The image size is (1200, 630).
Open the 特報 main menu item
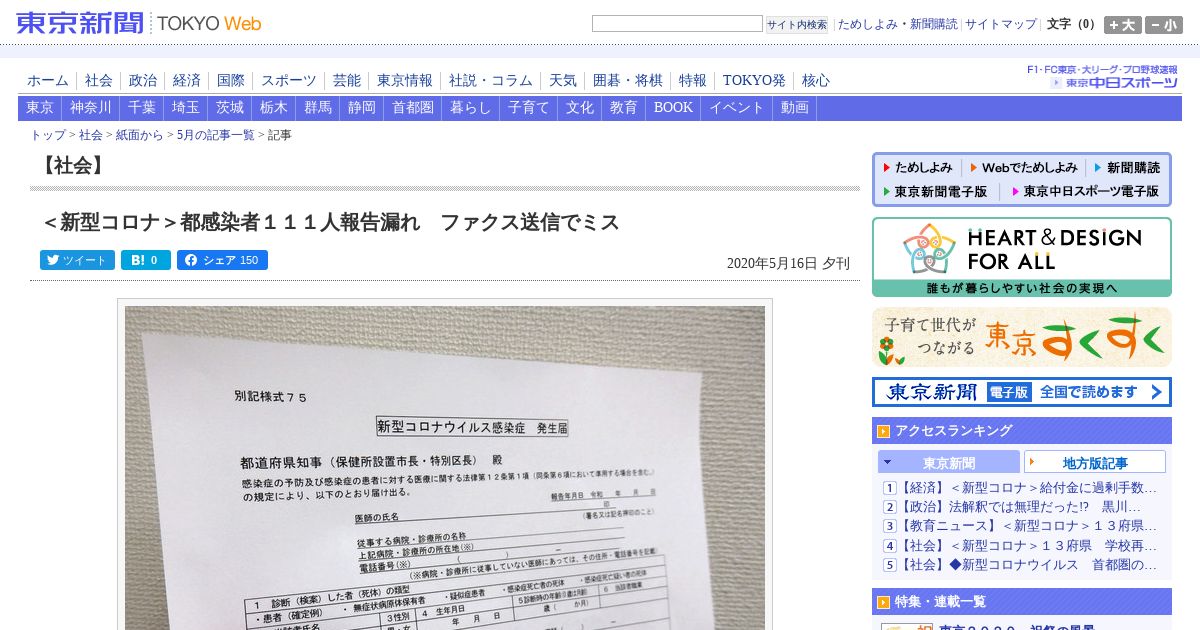pos(693,81)
